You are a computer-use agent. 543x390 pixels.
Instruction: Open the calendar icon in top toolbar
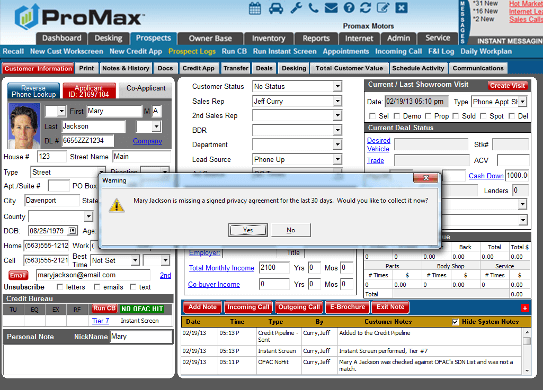(255, 8)
